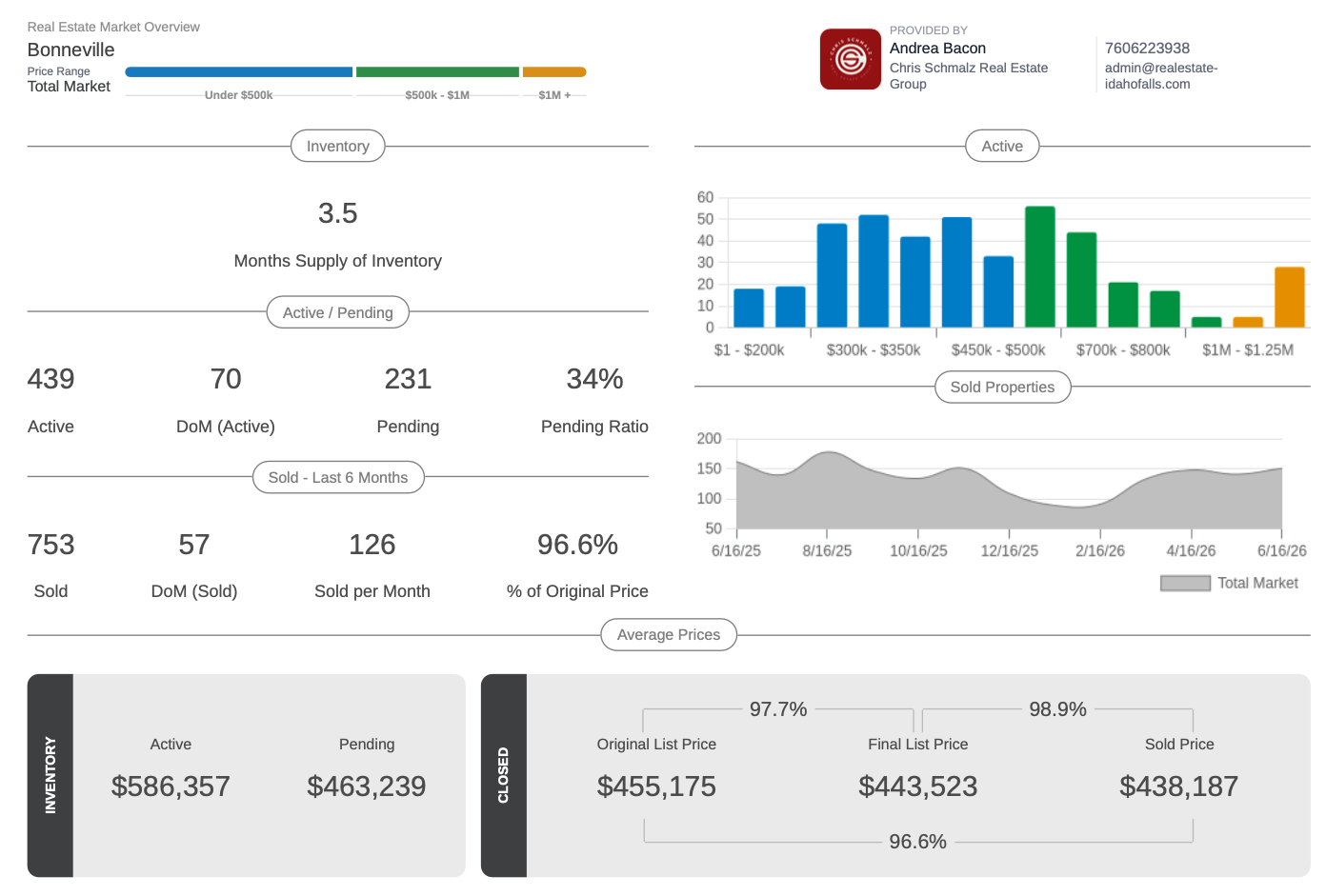
Task: Click the $438,187 Sold Price
Action: (x=1179, y=786)
